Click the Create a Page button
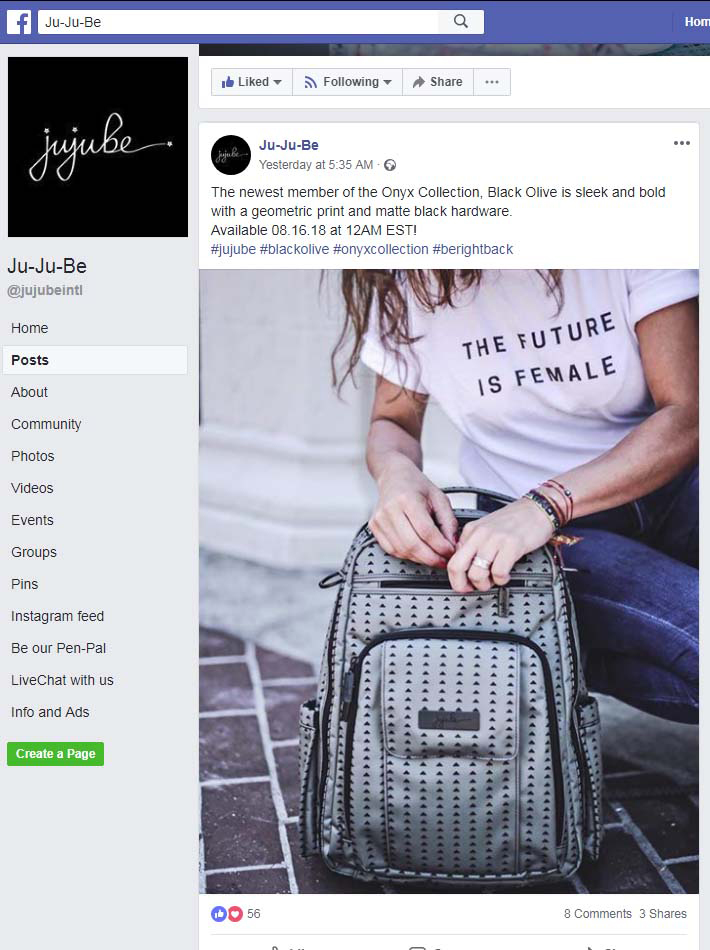 click(56, 754)
